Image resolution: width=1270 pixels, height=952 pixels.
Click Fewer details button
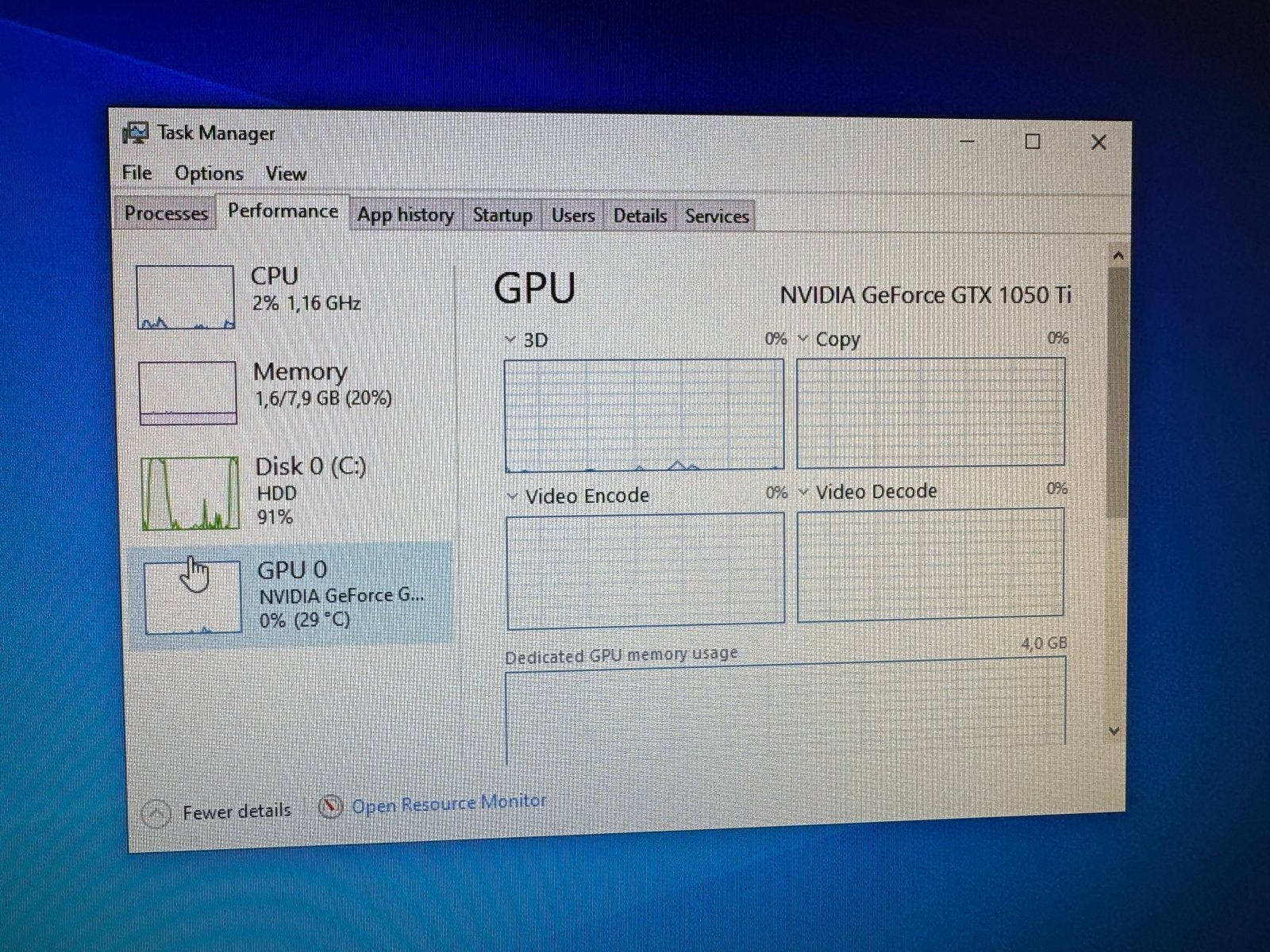216,812
